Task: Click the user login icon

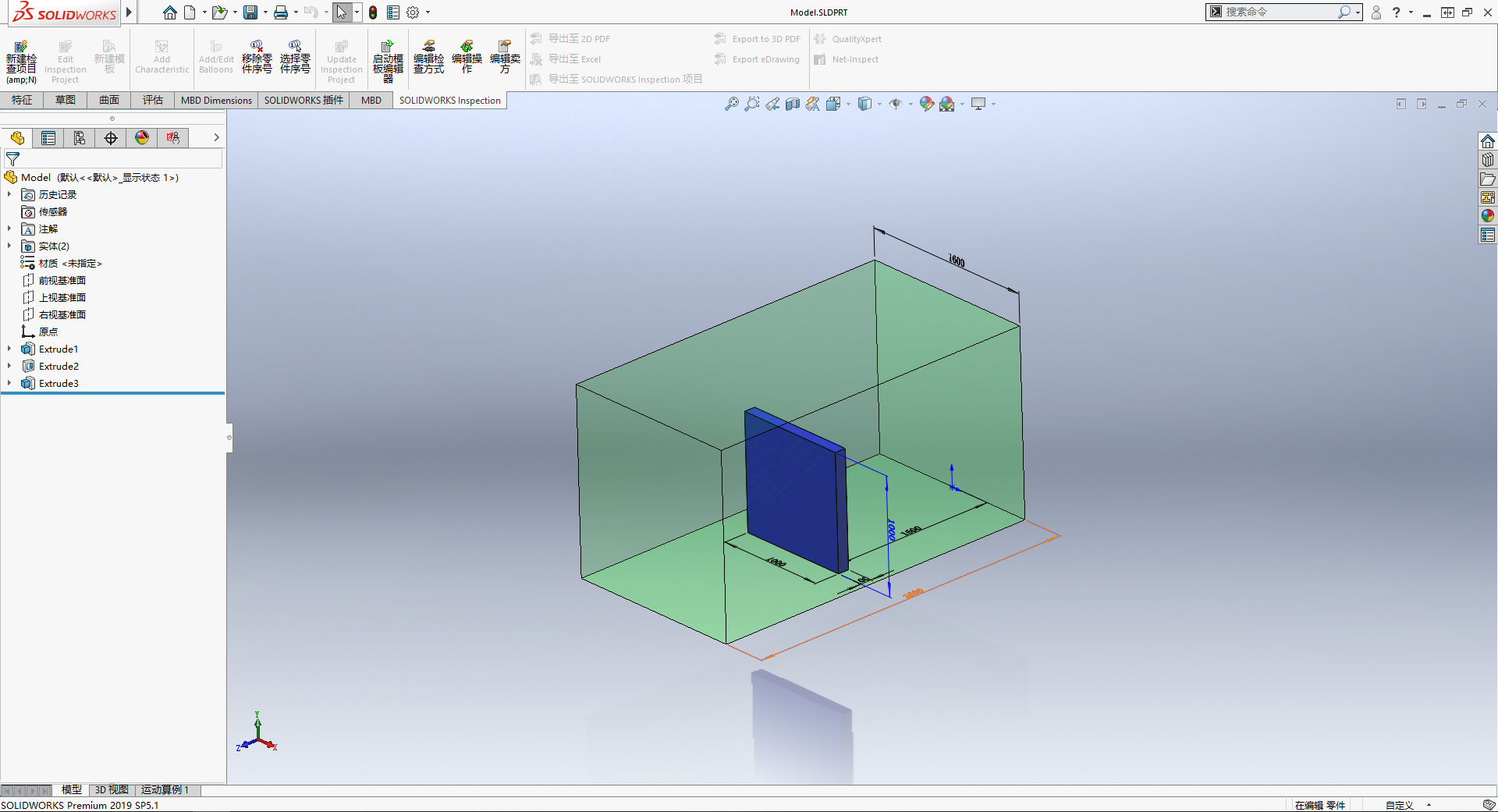Action: (x=1376, y=12)
